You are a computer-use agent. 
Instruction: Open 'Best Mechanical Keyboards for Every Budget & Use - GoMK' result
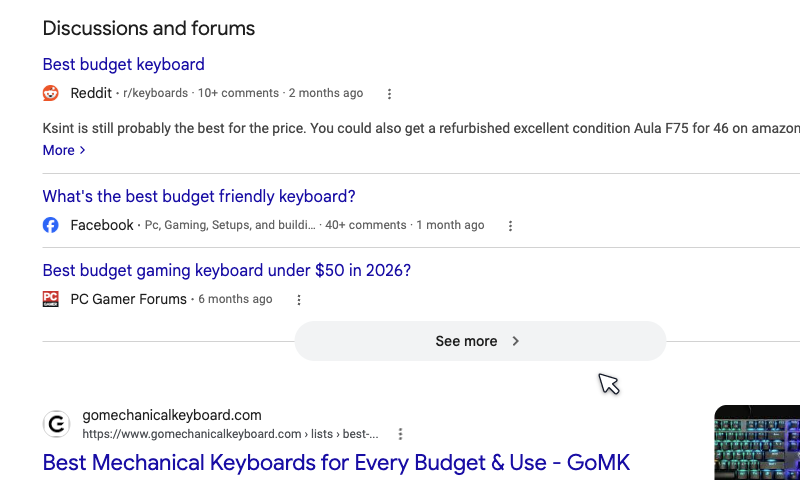(x=336, y=463)
